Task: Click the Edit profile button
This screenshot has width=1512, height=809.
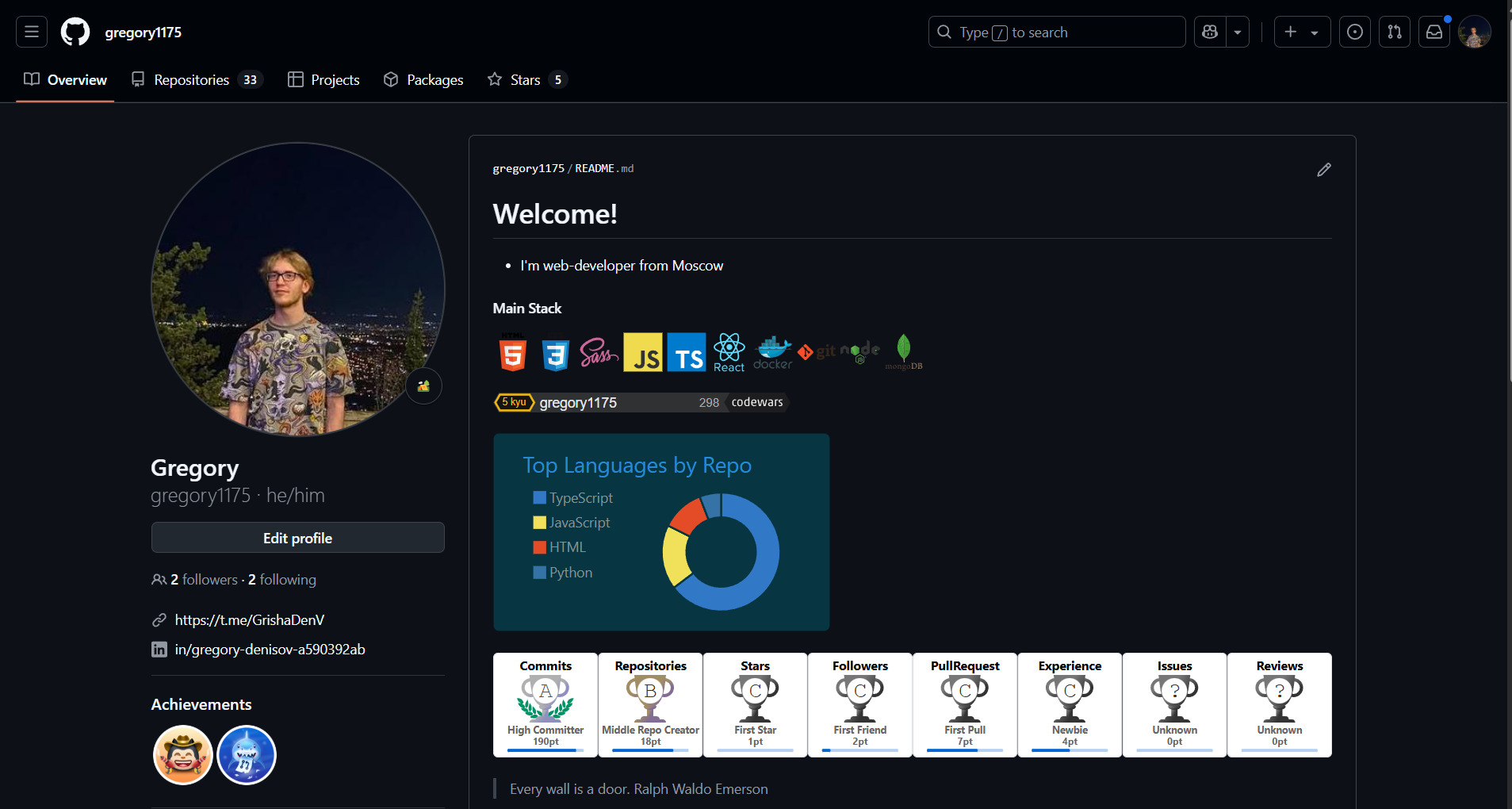Action: pos(298,538)
